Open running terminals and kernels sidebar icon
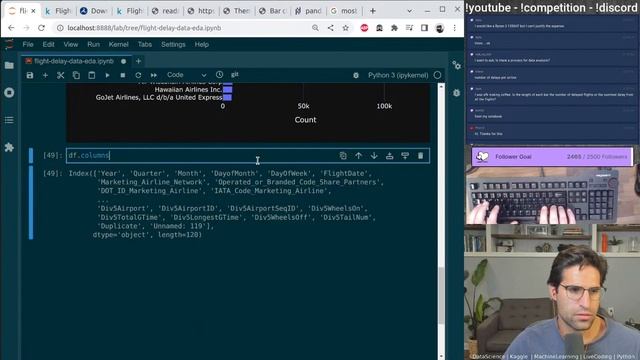Screen dimensions: 640x360 pos(9,93)
